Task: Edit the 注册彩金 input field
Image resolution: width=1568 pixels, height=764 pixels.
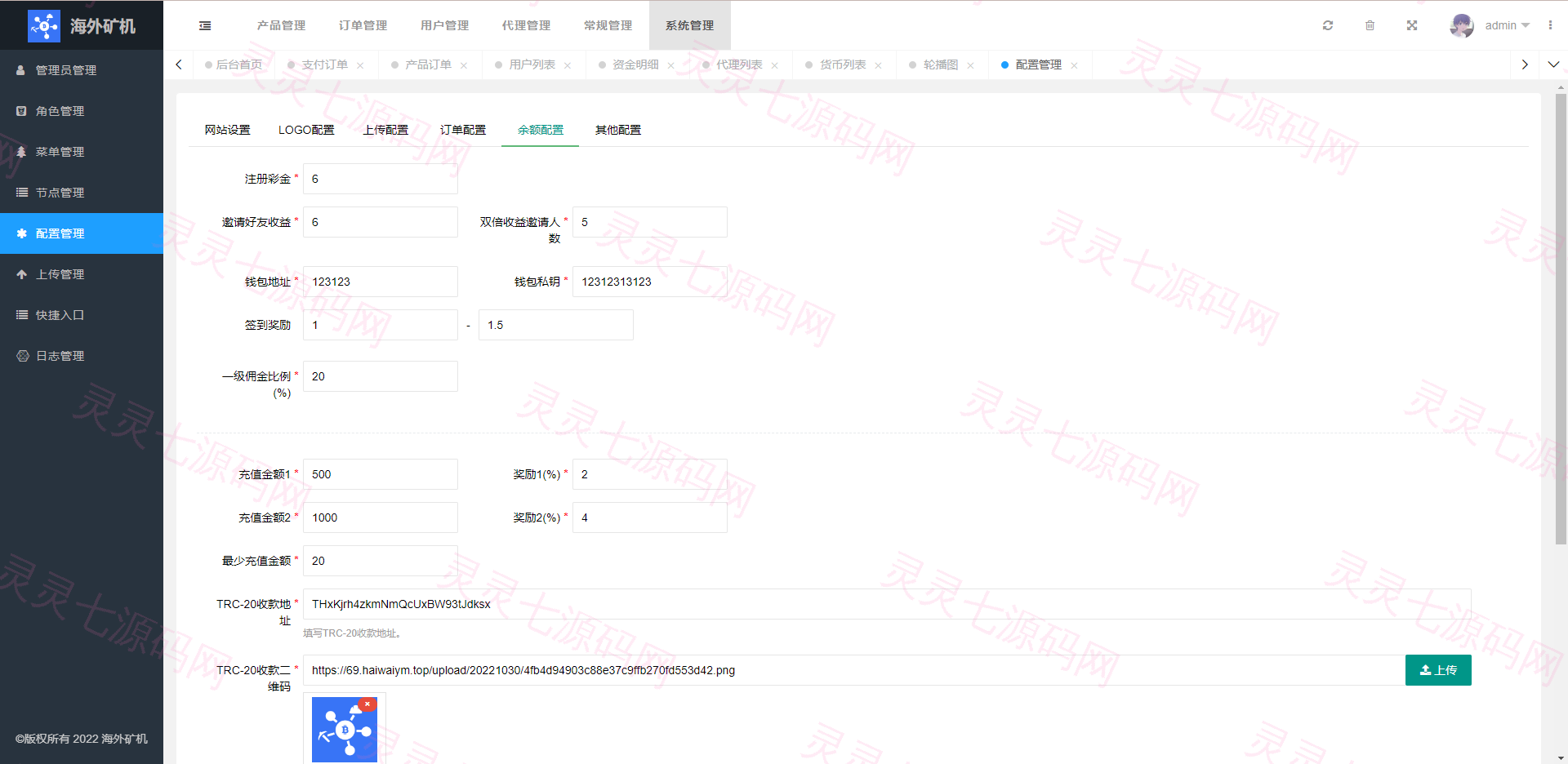Action: pos(381,179)
